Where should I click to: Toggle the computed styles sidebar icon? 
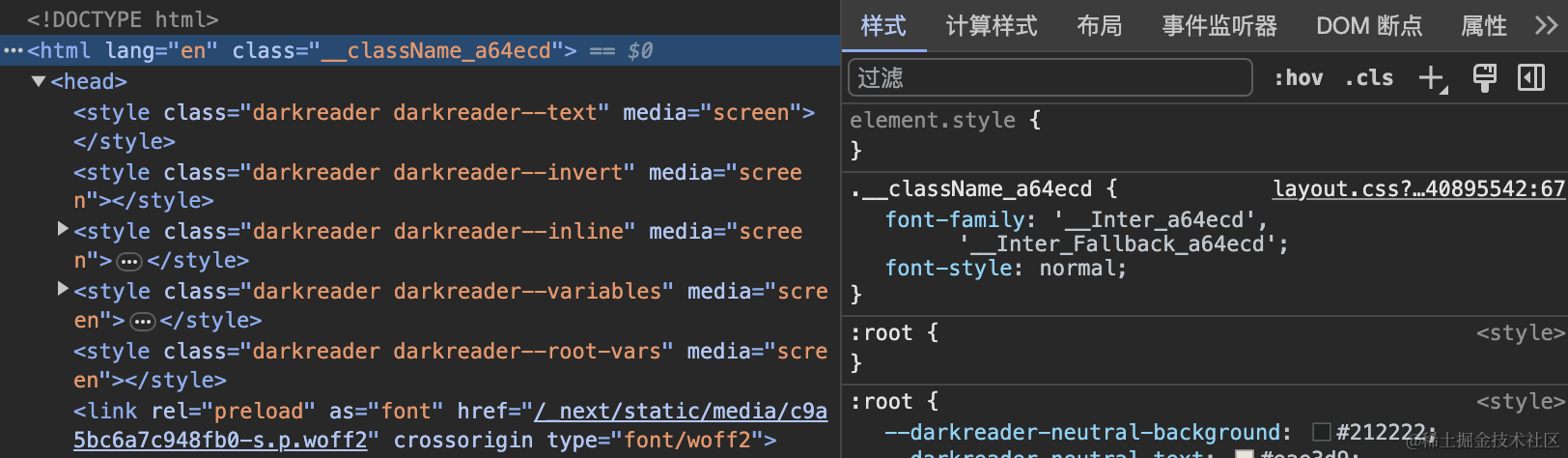pyautogui.click(x=1531, y=78)
